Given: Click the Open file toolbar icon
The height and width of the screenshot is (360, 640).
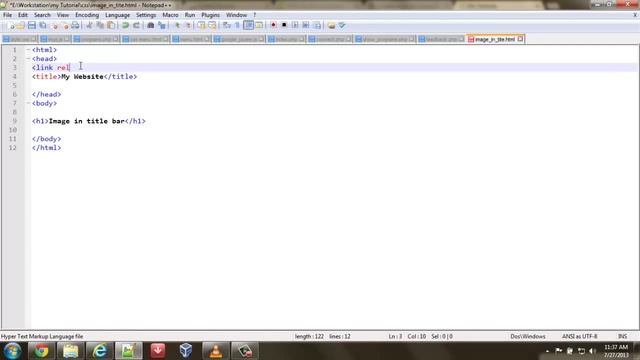Looking at the screenshot, I should (20, 25).
